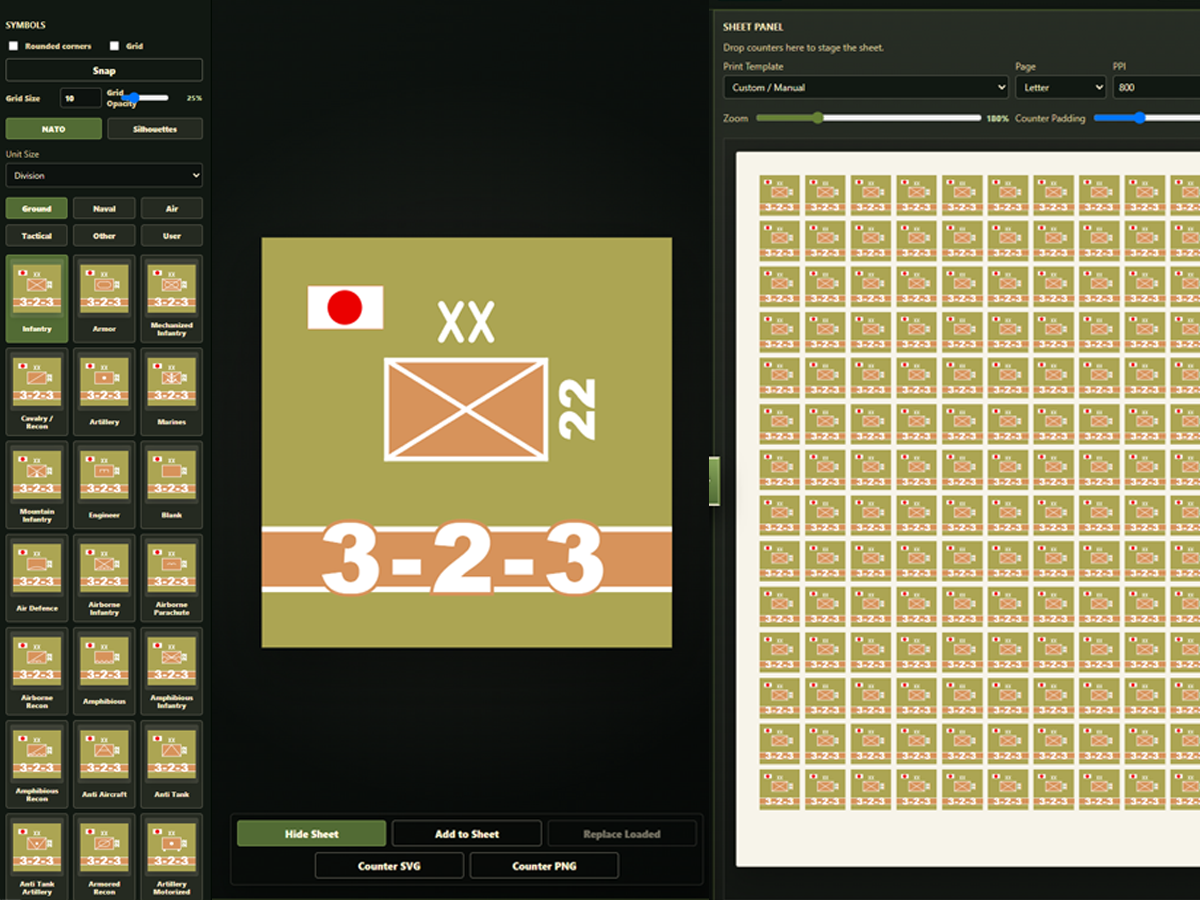Pick the Airborne Parachute symbol
The width and height of the screenshot is (1200, 900).
171,578
